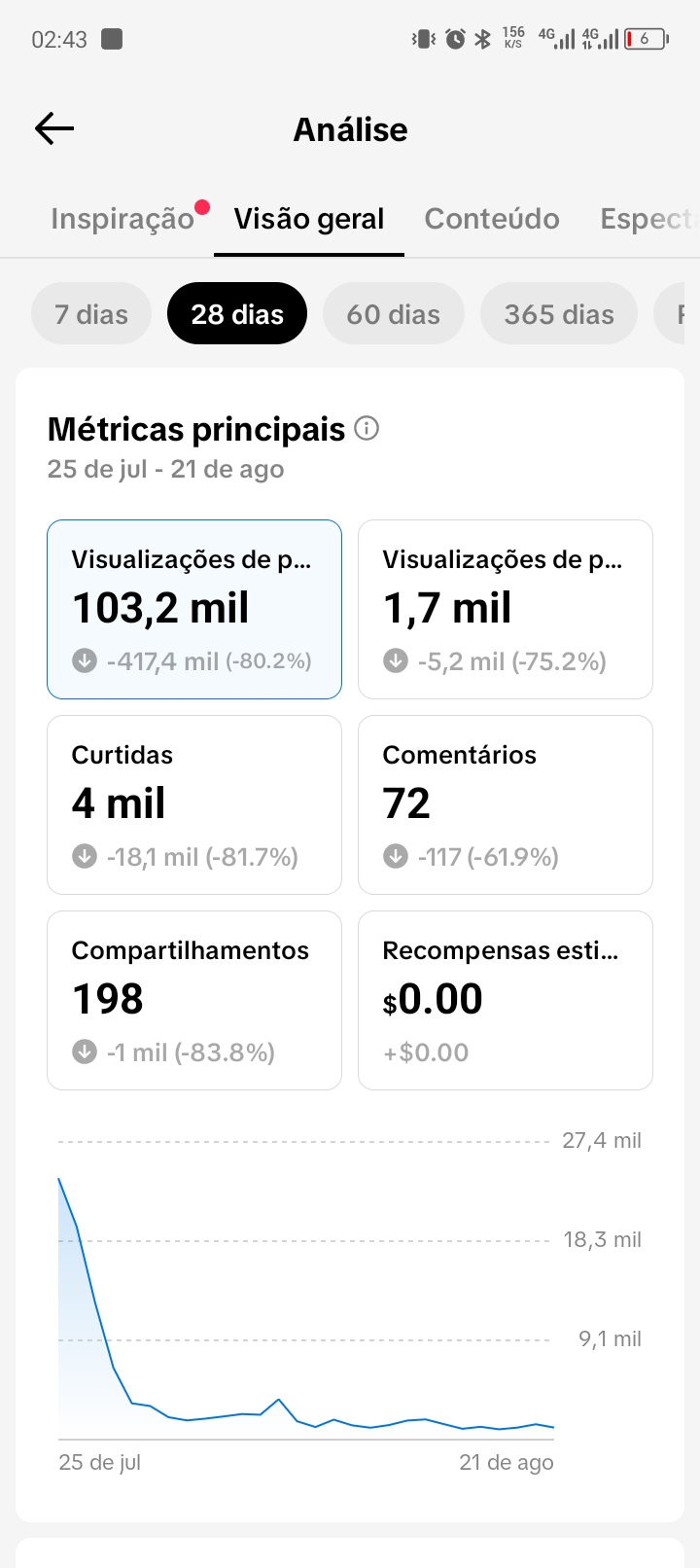The image size is (700, 1568).
Task: Select the 28 dias period filter
Action: point(237,313)
